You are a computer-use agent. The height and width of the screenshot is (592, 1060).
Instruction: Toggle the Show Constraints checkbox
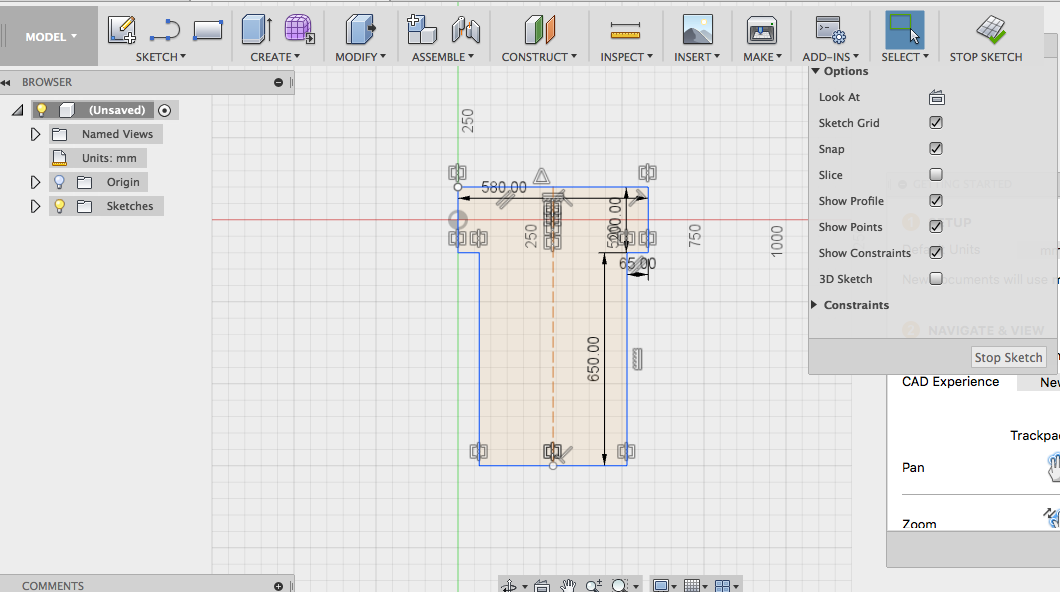tap(936, 252)
